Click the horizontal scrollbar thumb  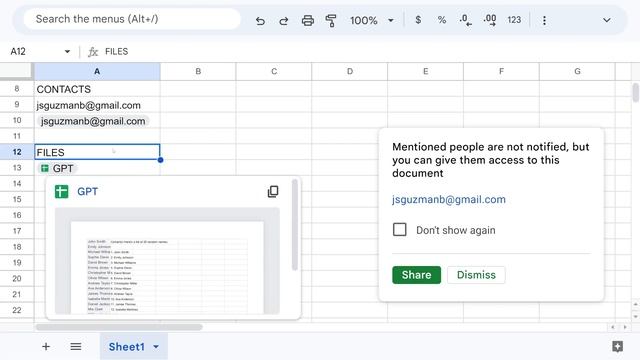(x=119, y=327)
